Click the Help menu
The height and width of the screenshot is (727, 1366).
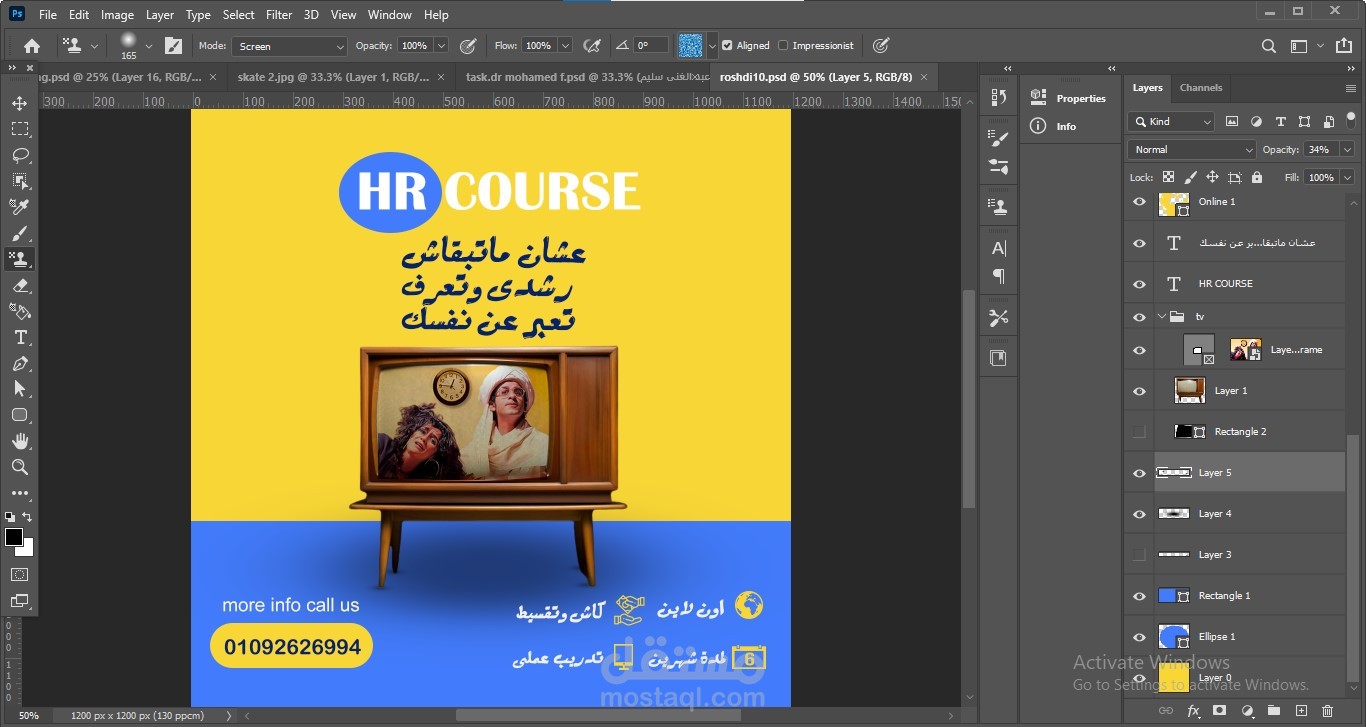(436, 15)
